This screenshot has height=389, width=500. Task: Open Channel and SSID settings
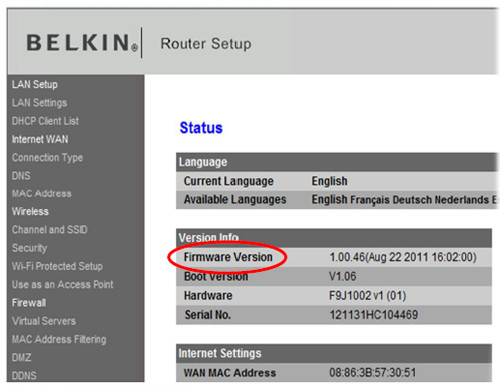50,229
